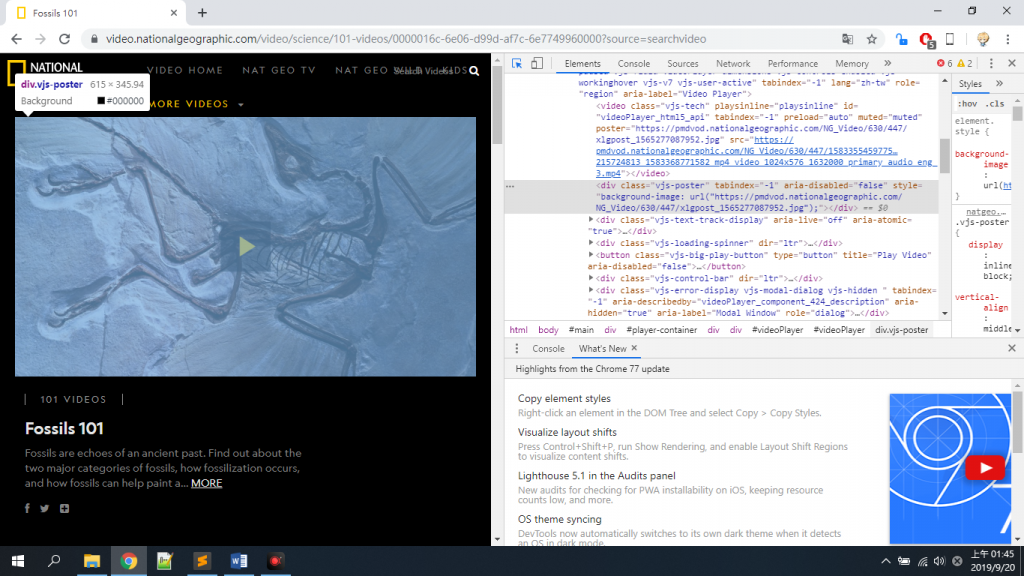
Task: Share the video on Facebook
Action: (x=27, y=508)
